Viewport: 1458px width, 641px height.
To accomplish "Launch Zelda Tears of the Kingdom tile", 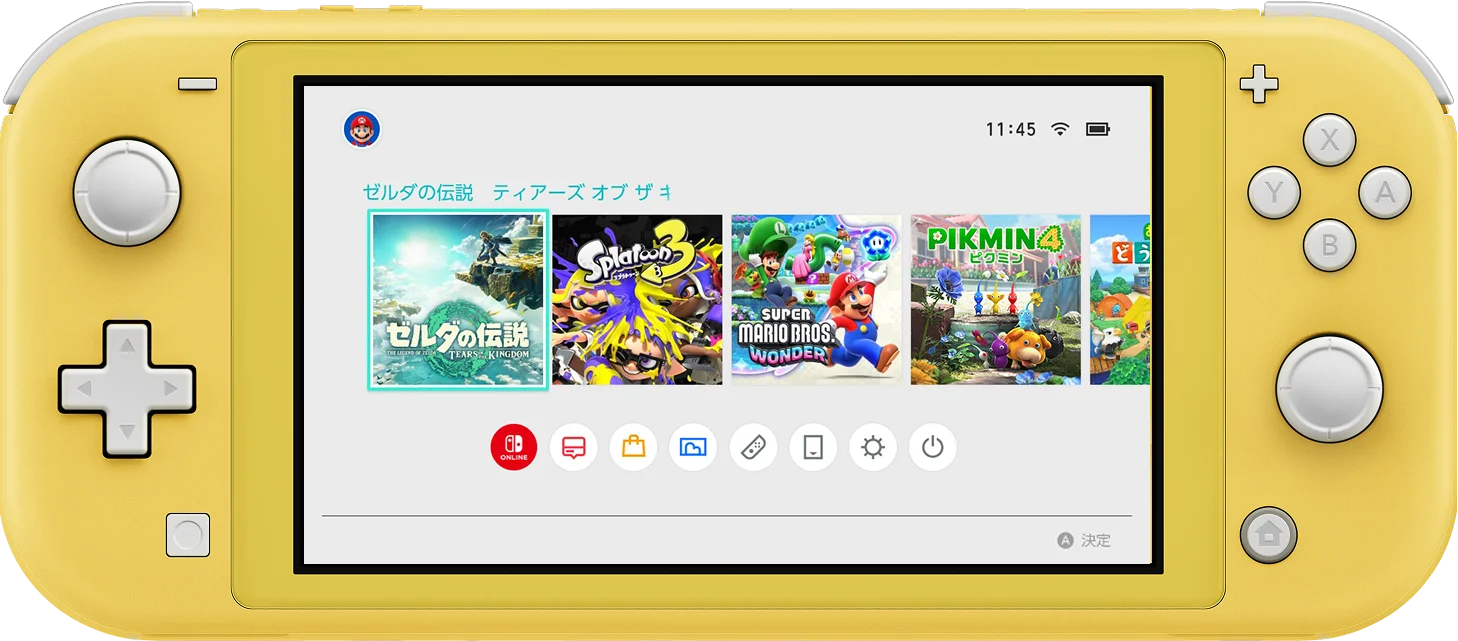I will tap(458, 299).
